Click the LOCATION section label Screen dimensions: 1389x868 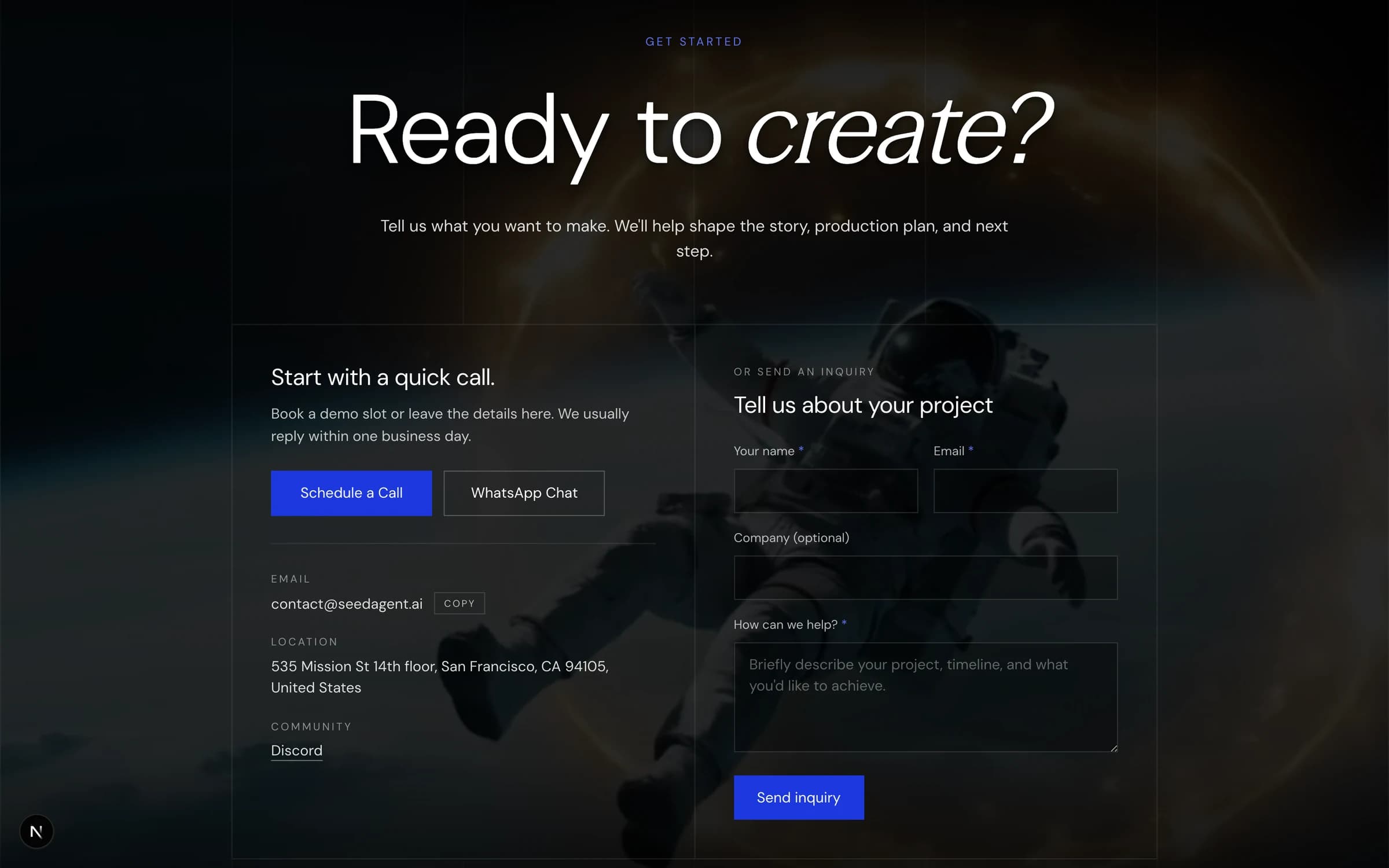point(304,642)
